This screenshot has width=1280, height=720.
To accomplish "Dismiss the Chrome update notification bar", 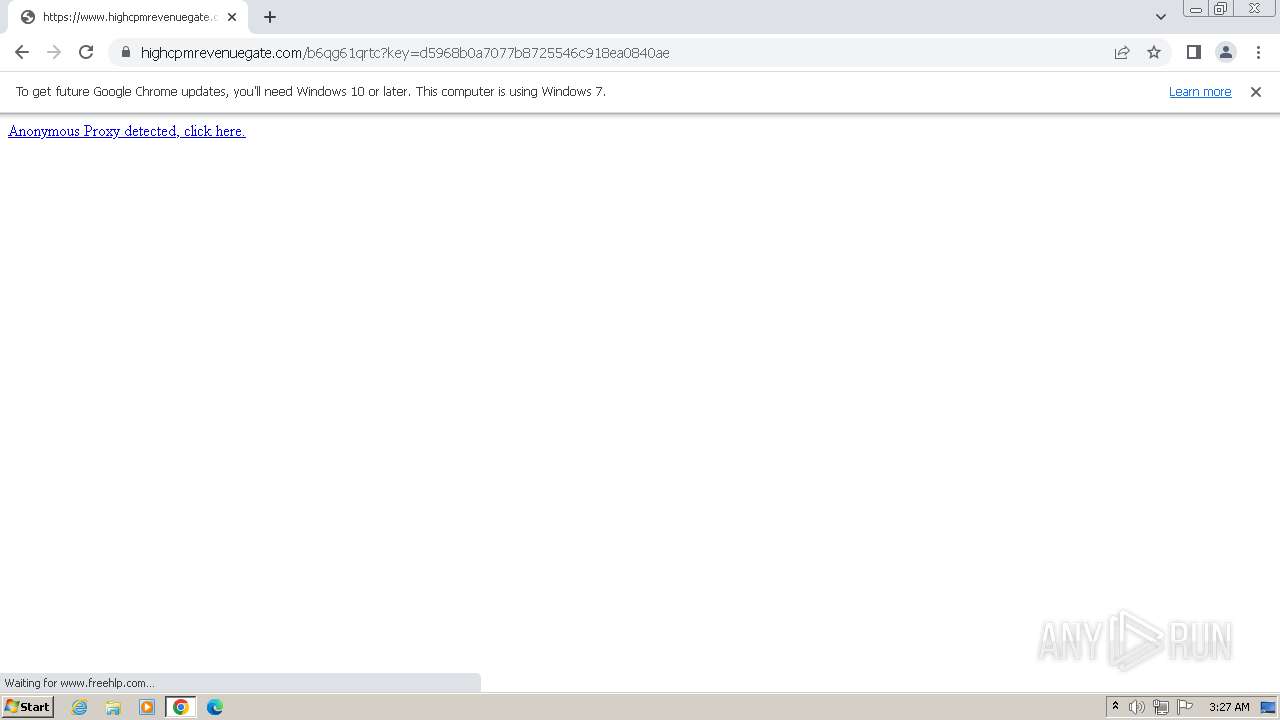I will click(x=1256, y=91).
